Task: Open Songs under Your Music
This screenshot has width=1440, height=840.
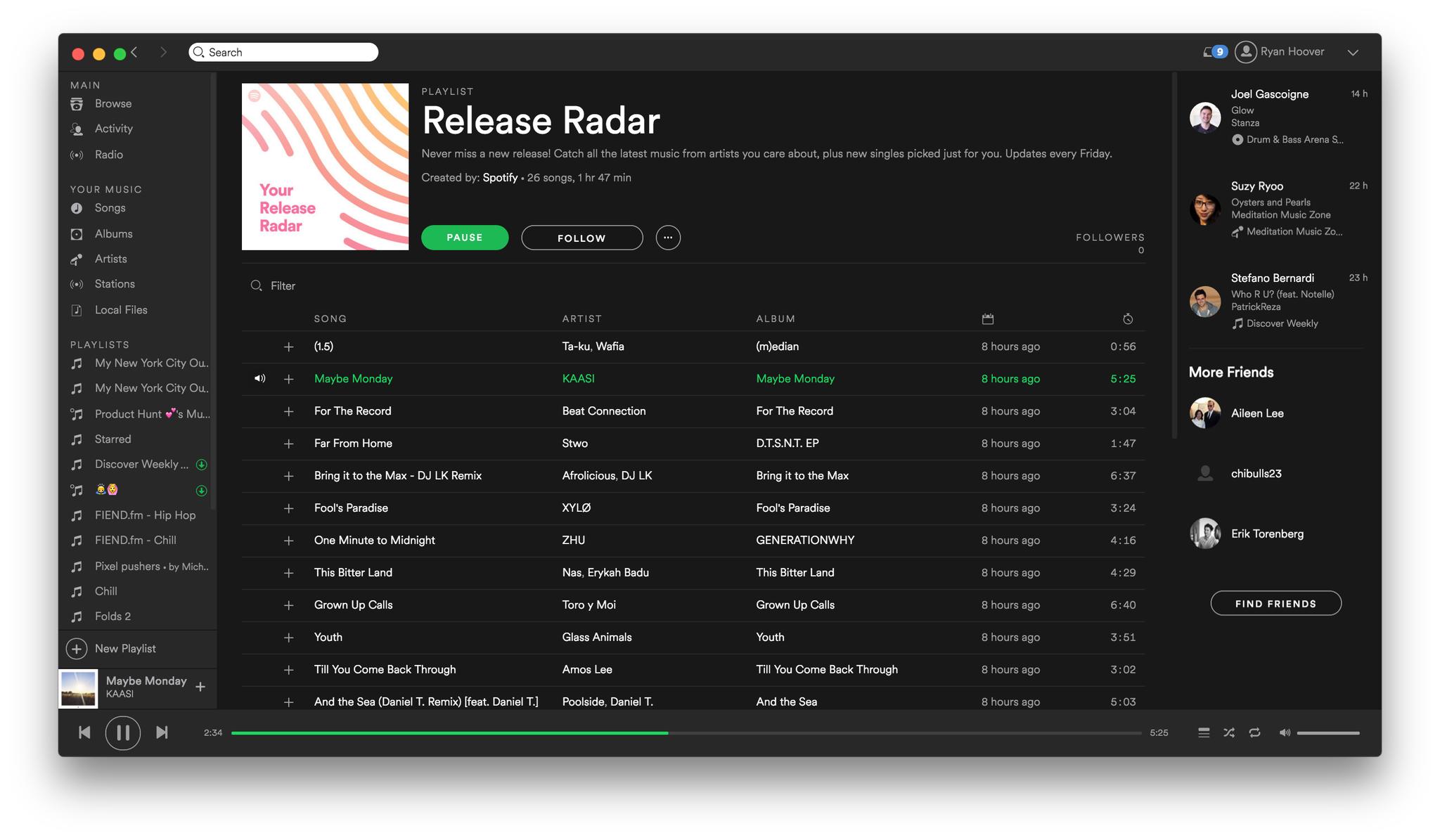Action: tap(110, 208)
